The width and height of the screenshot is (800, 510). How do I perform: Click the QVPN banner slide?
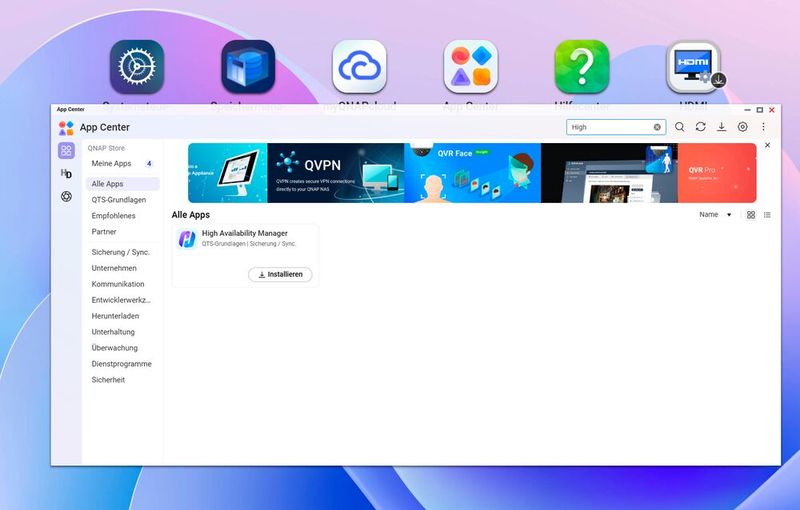tap(335, 172)
